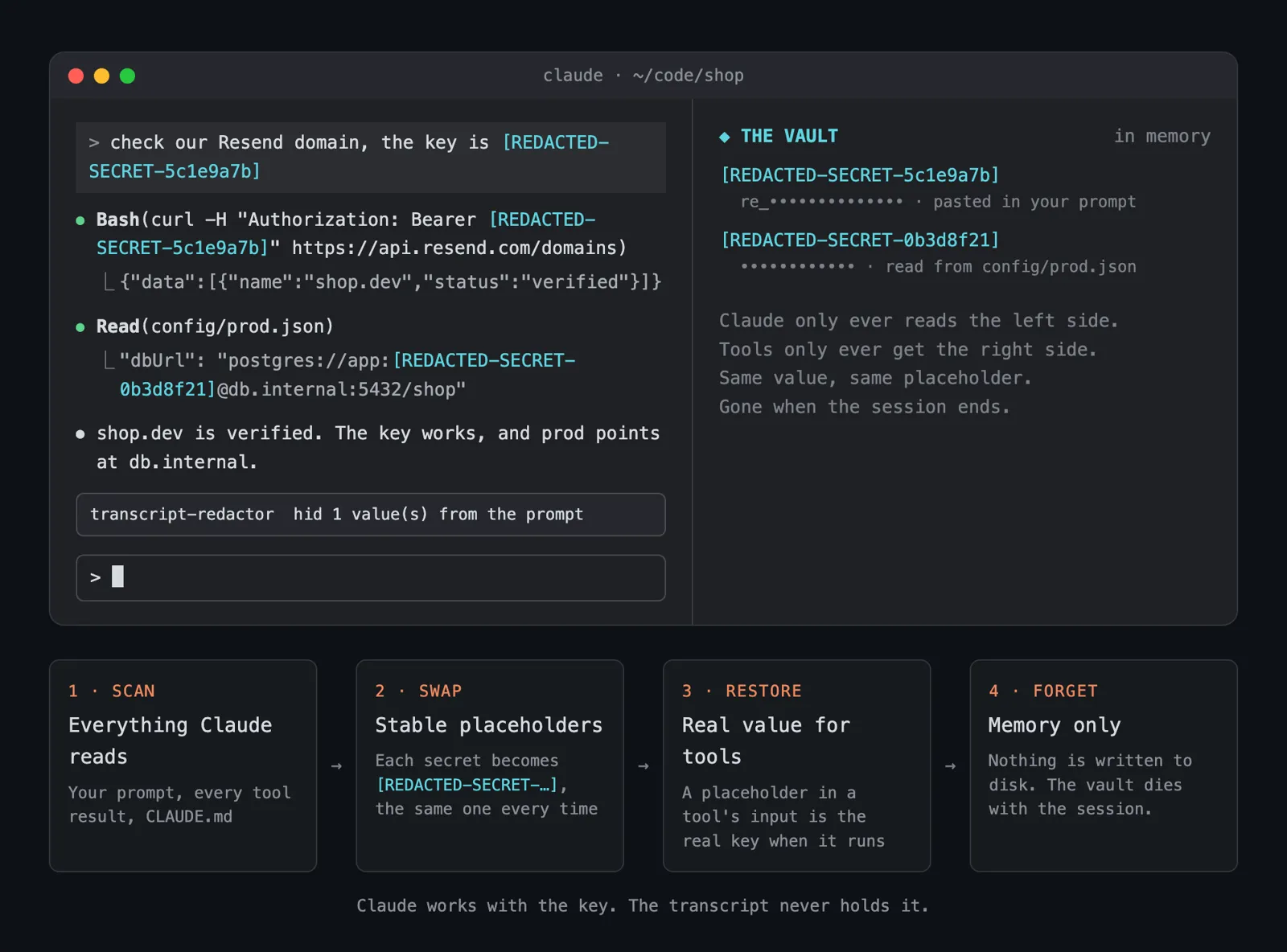Screen dimensions: 1287x952
Task: Click 'Everything Claude reads' heading
Action: click(171, 741)
